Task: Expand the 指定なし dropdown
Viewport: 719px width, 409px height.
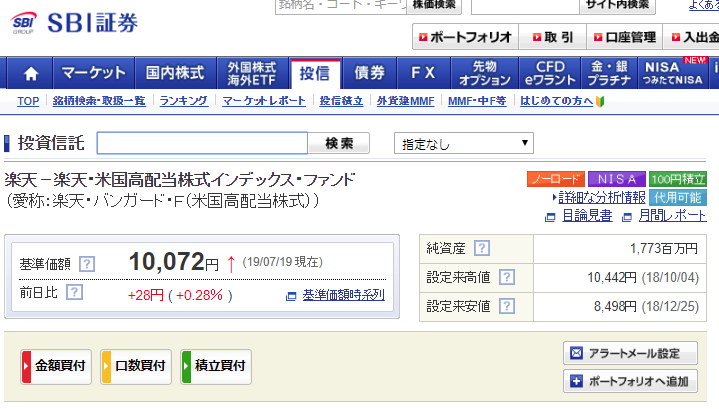Action: [x=464, y=144]
